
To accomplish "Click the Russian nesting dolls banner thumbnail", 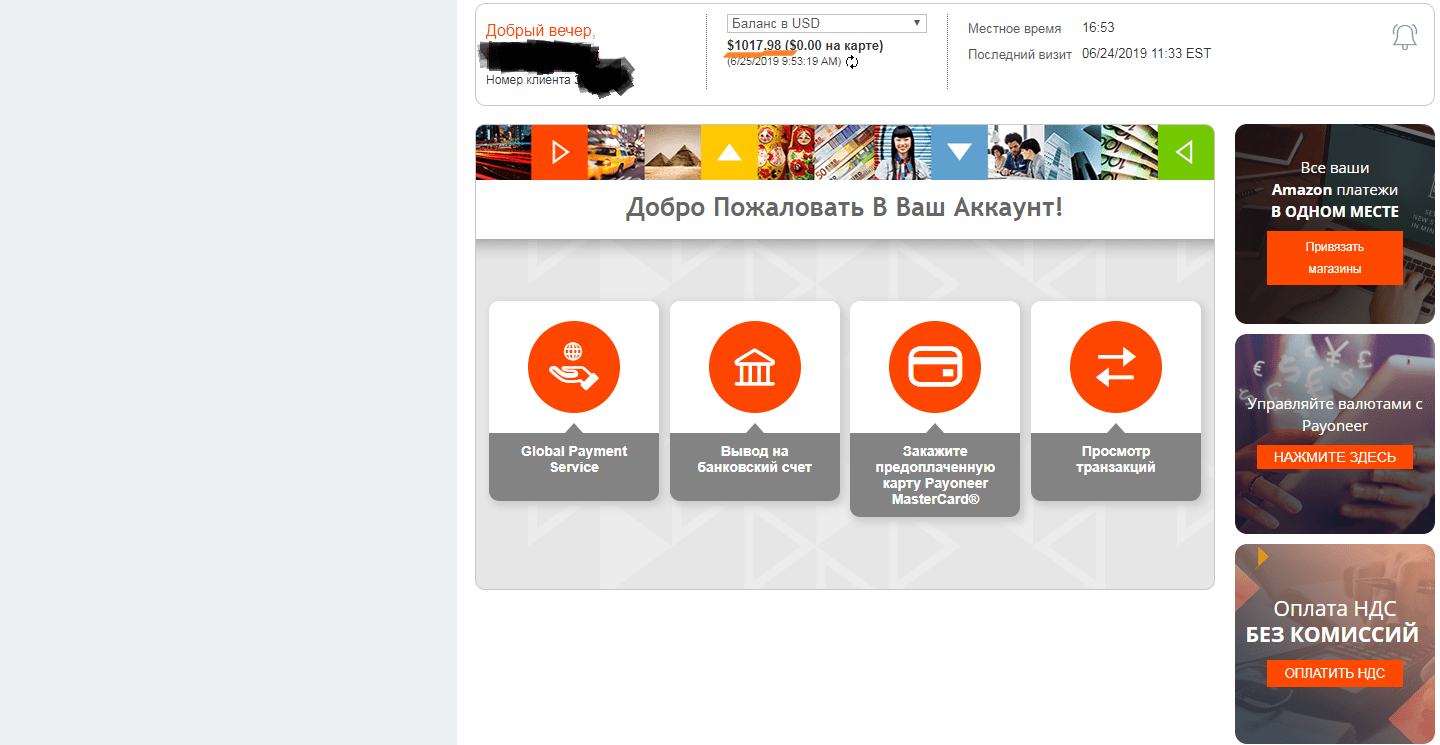I will (x=786, y=152).
